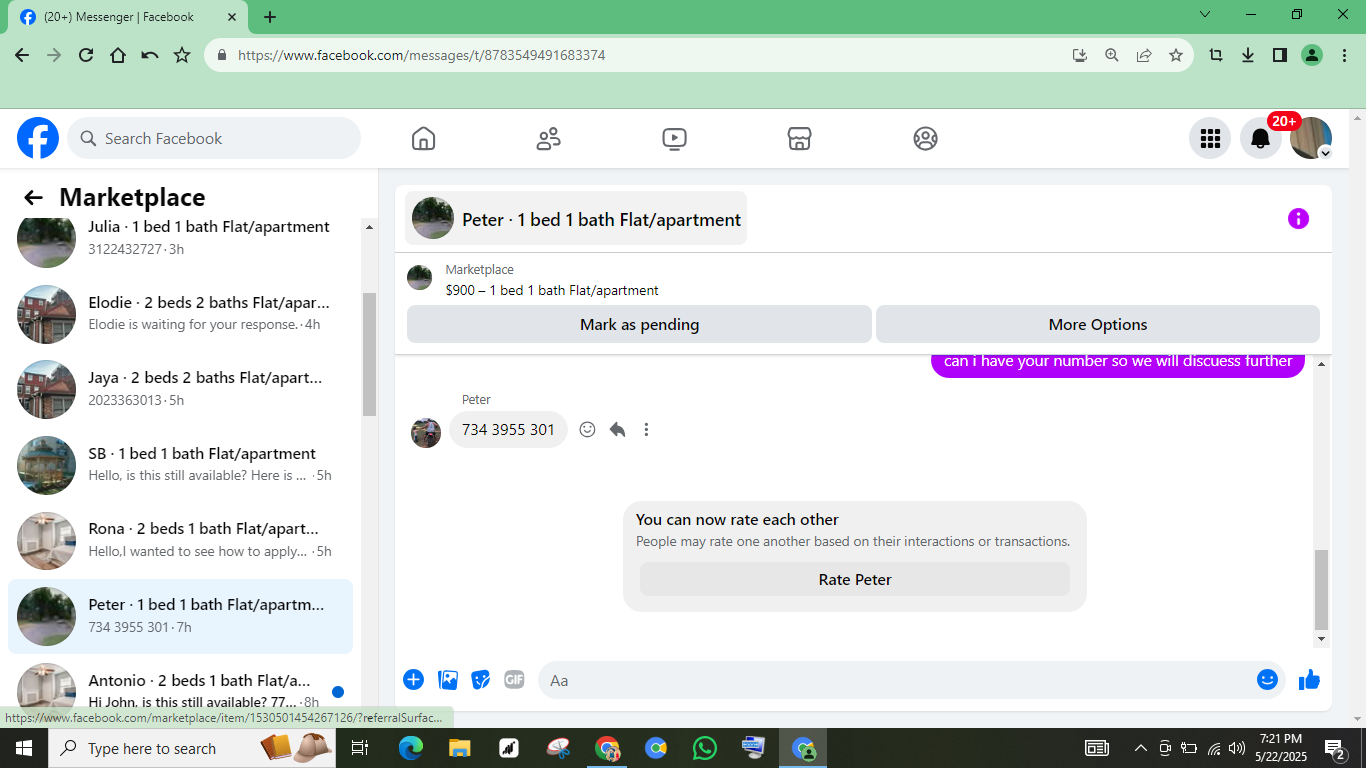The width and height of the screenshot is (1366, 768).
Task: Click the Mark as pending button
Action: (x=639, y=324)
